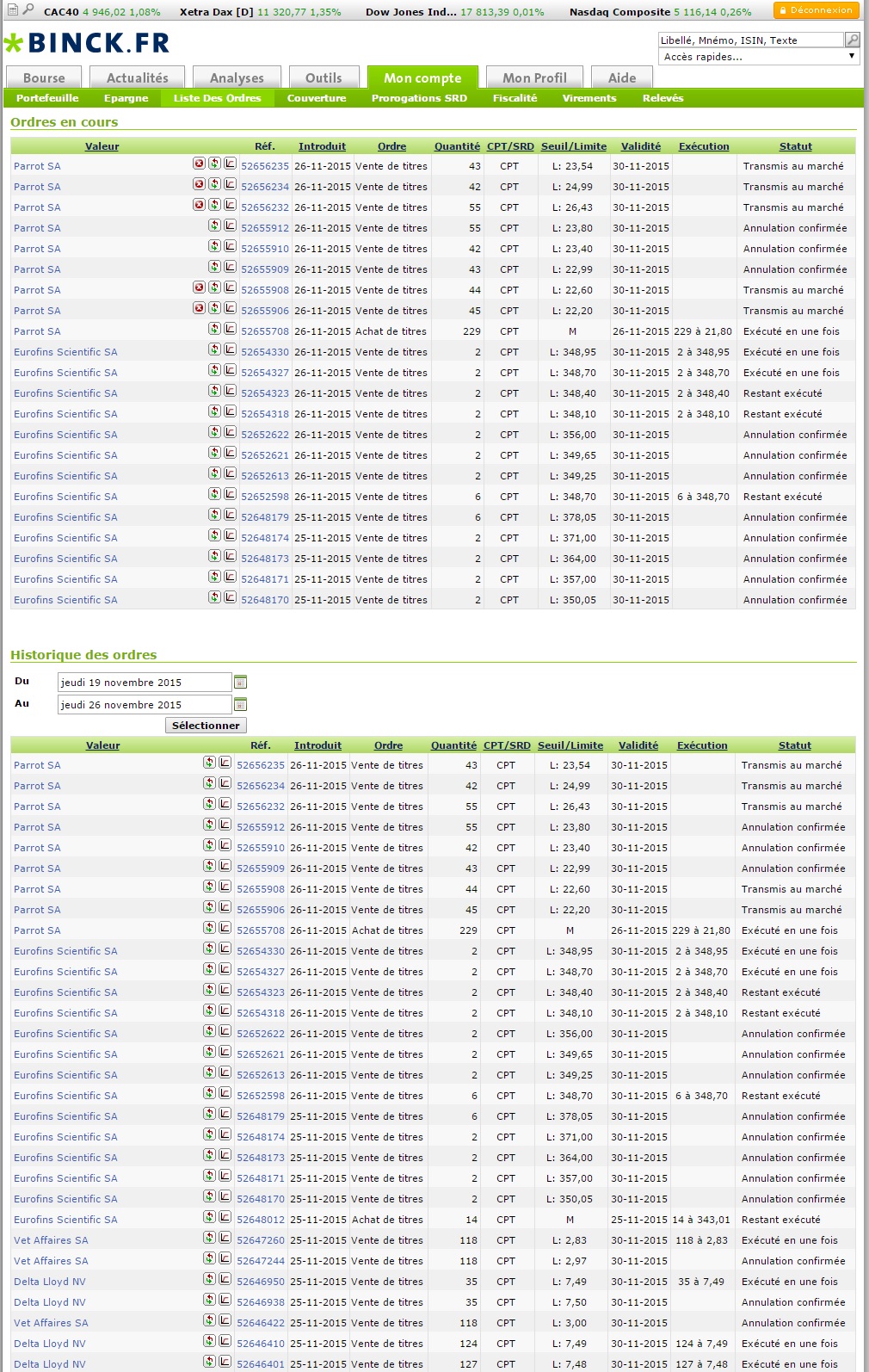This screenshot has width=869, height=1372.
Task: Cancel order 52656234 in Ordres en cours
Action: (x=199, y=184)
